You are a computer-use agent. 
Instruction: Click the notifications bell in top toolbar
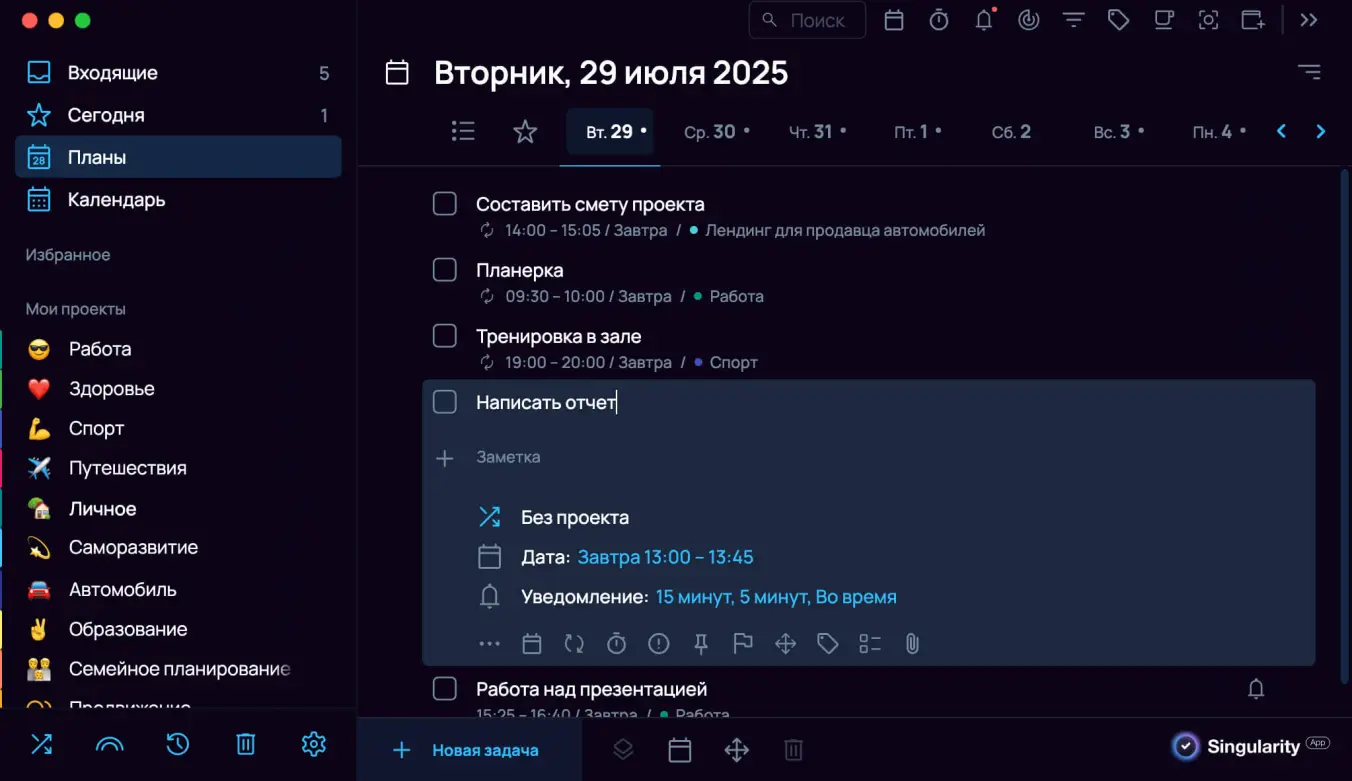pyautogui.click(x=984, y=20)
